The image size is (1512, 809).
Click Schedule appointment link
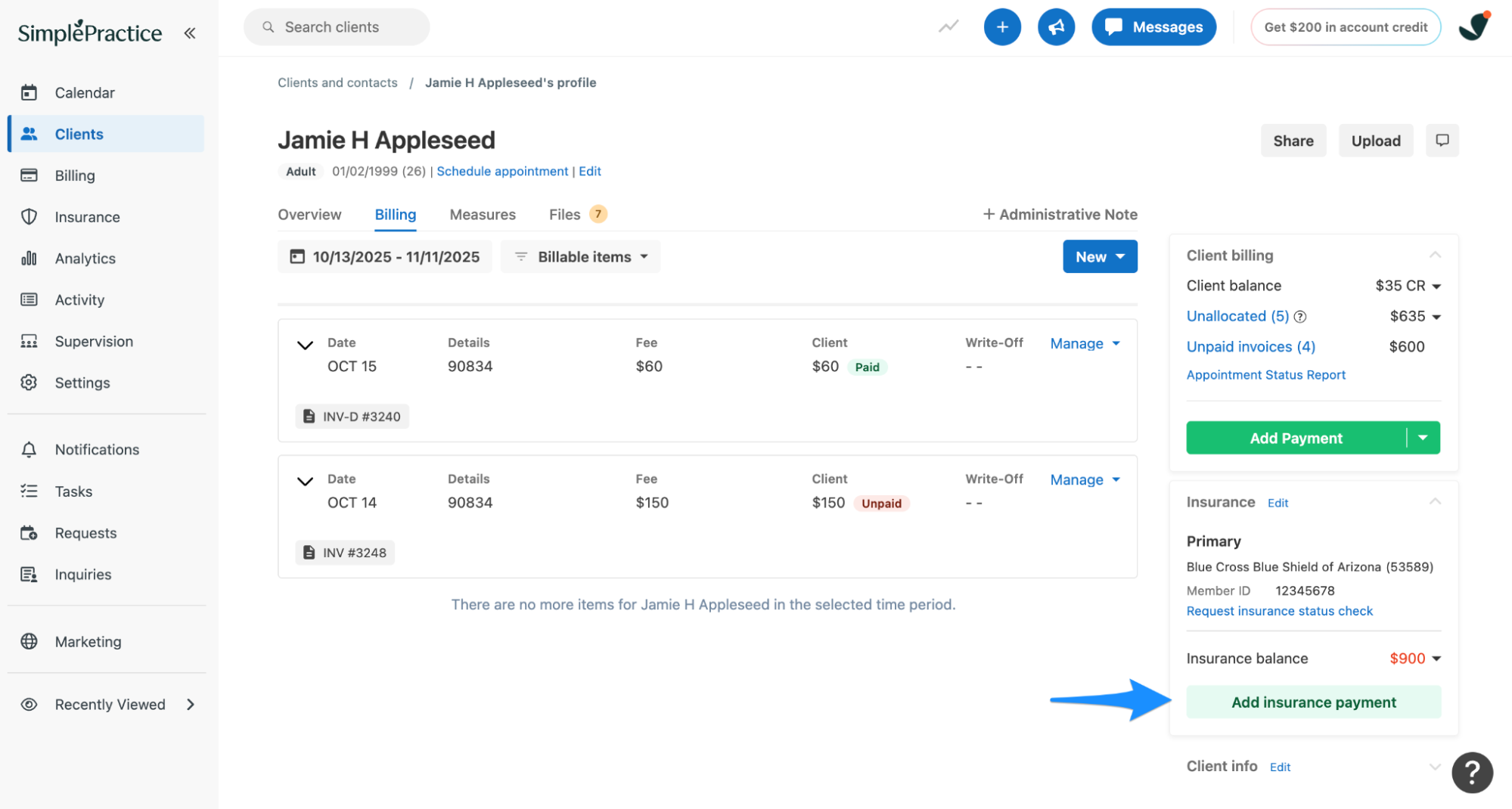point(502,171)
